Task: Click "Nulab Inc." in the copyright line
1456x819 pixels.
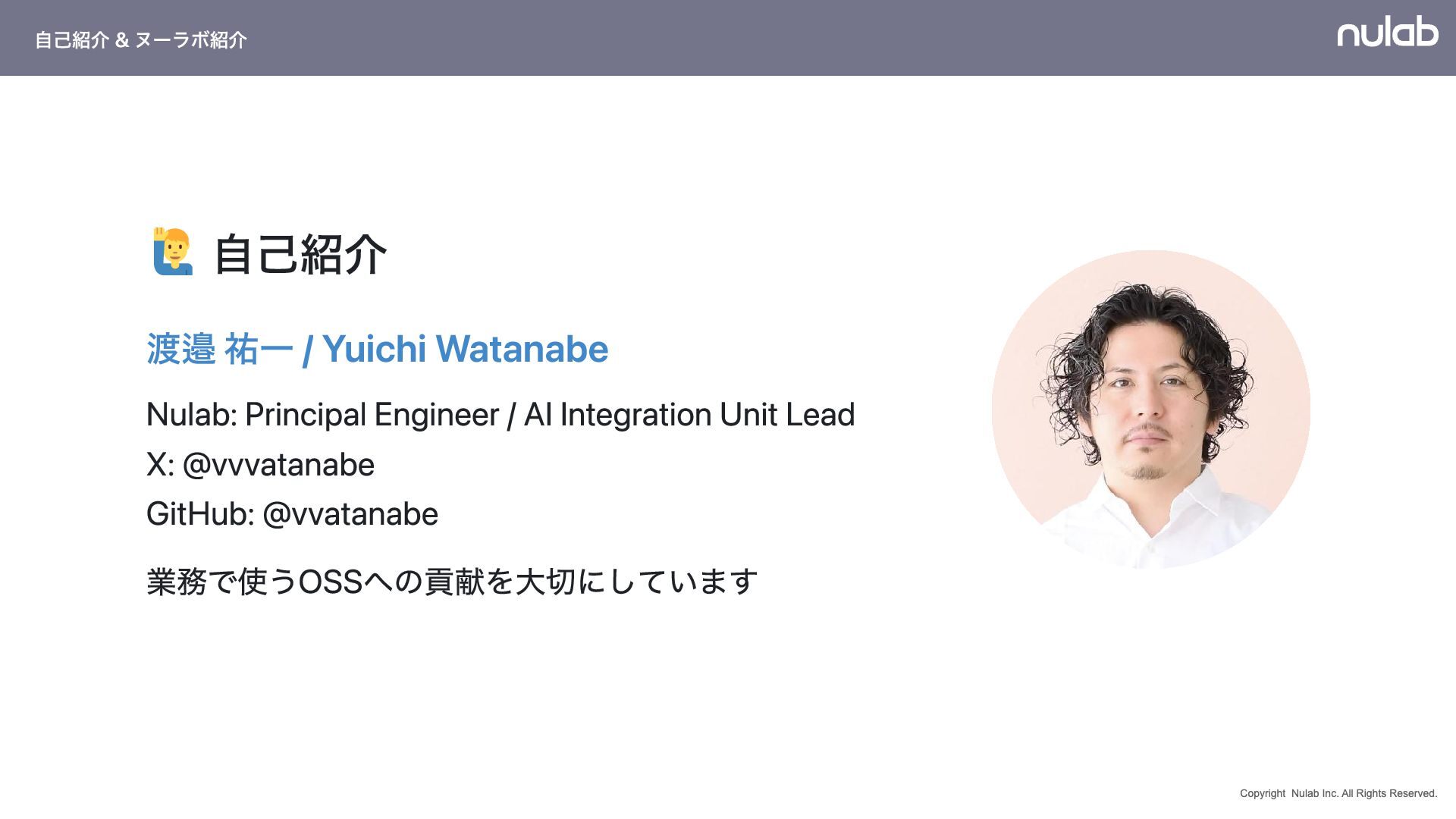Action: pos(1314,793)
